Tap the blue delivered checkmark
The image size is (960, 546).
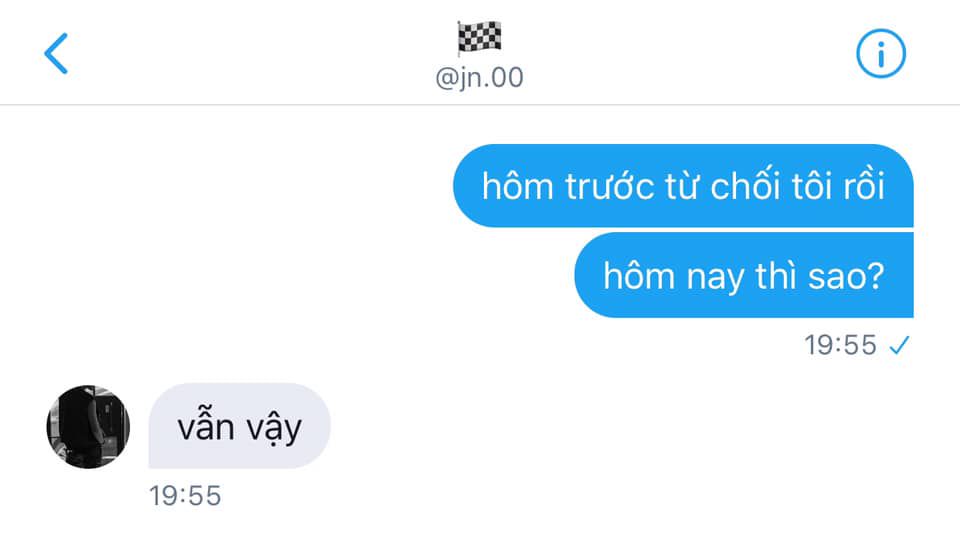coord(899,345)
